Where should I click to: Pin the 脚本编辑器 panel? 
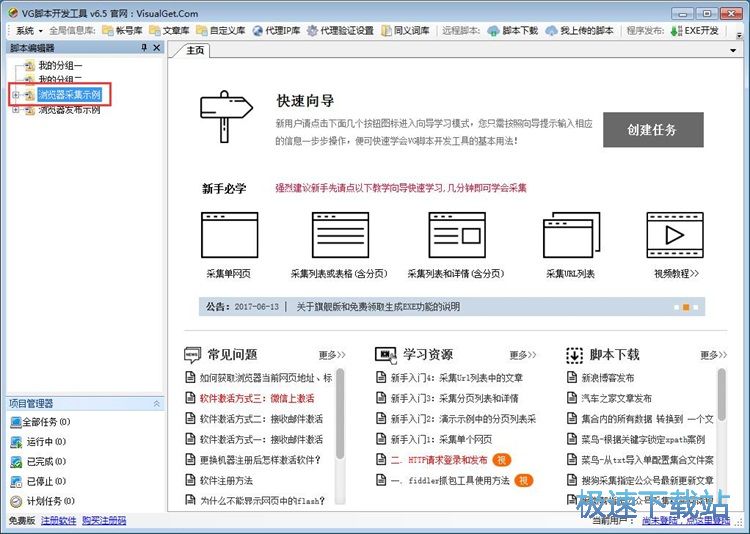click(144, 47)
